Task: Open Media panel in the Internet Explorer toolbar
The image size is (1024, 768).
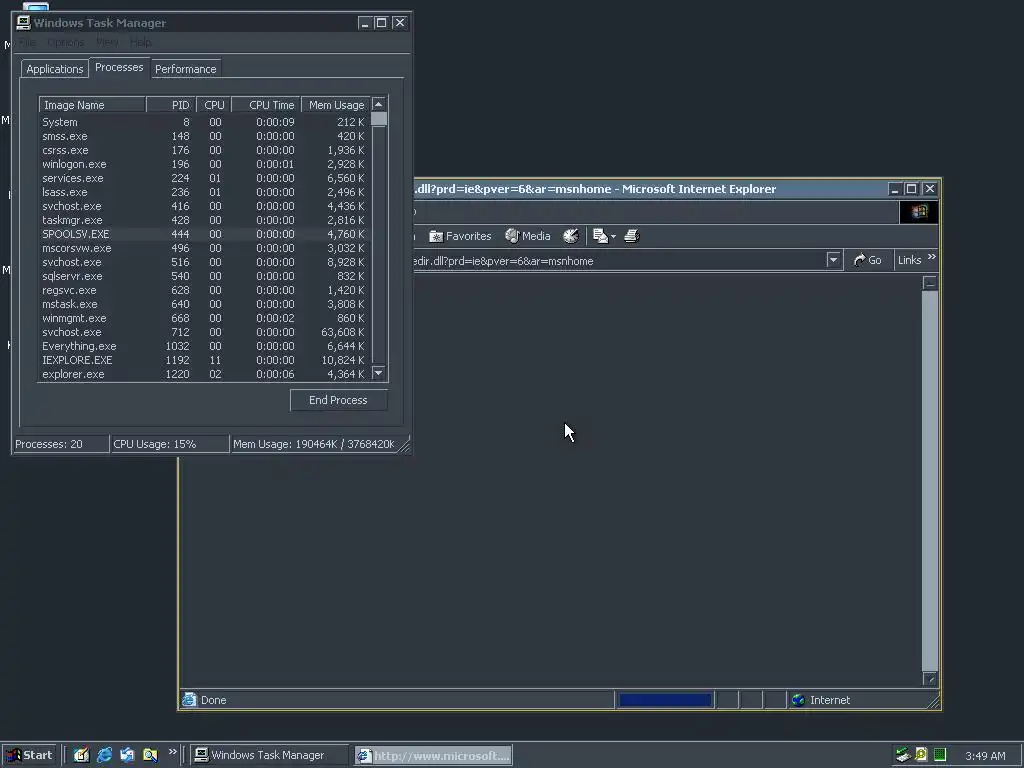Action: coord(528,236)
